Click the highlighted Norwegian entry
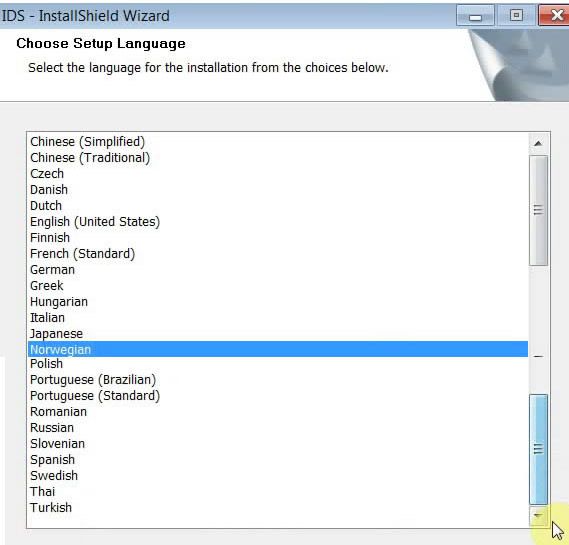Image resolution: width=569 pixels, height=545 pixels. [278, 349]
